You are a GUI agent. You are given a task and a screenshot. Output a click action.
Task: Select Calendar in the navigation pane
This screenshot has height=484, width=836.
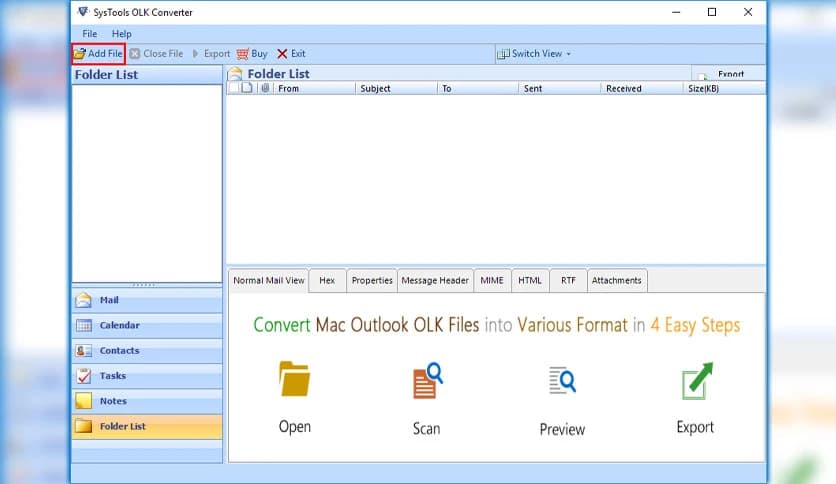point(147,325)
